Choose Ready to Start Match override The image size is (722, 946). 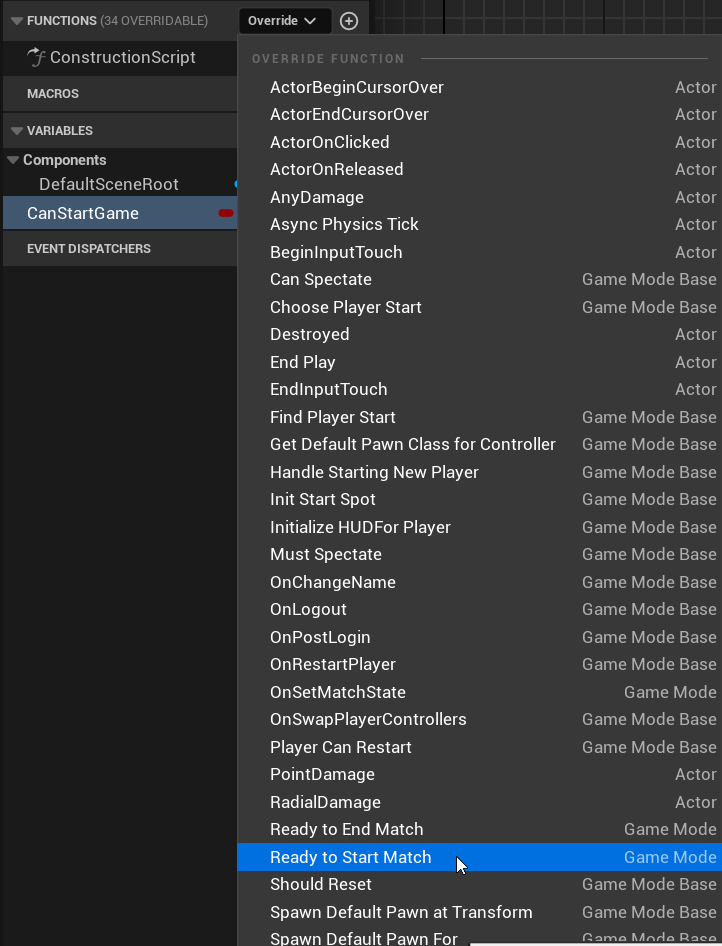[351, 857]
